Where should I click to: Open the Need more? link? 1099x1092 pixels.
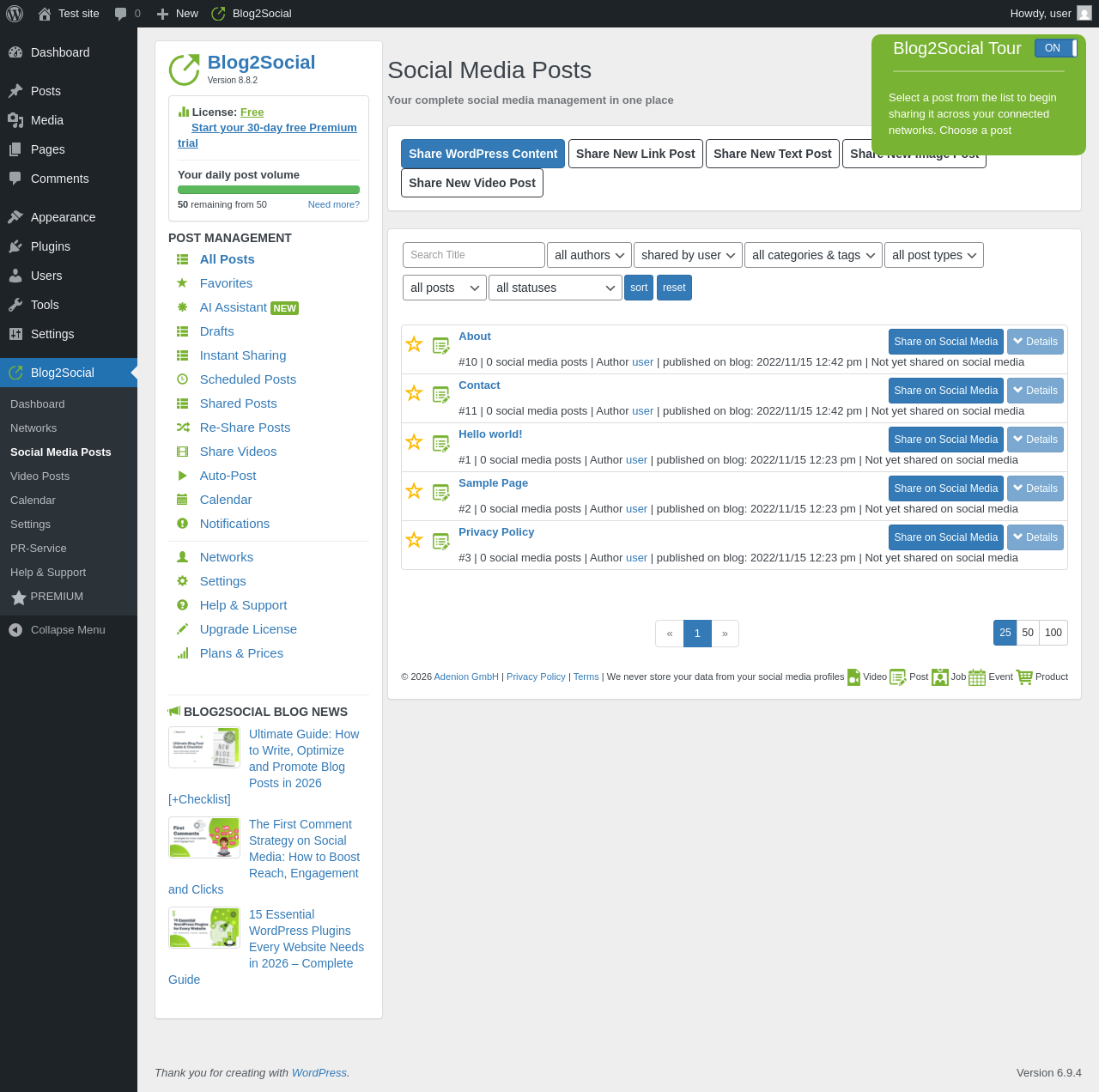click(x=334, y=204)
